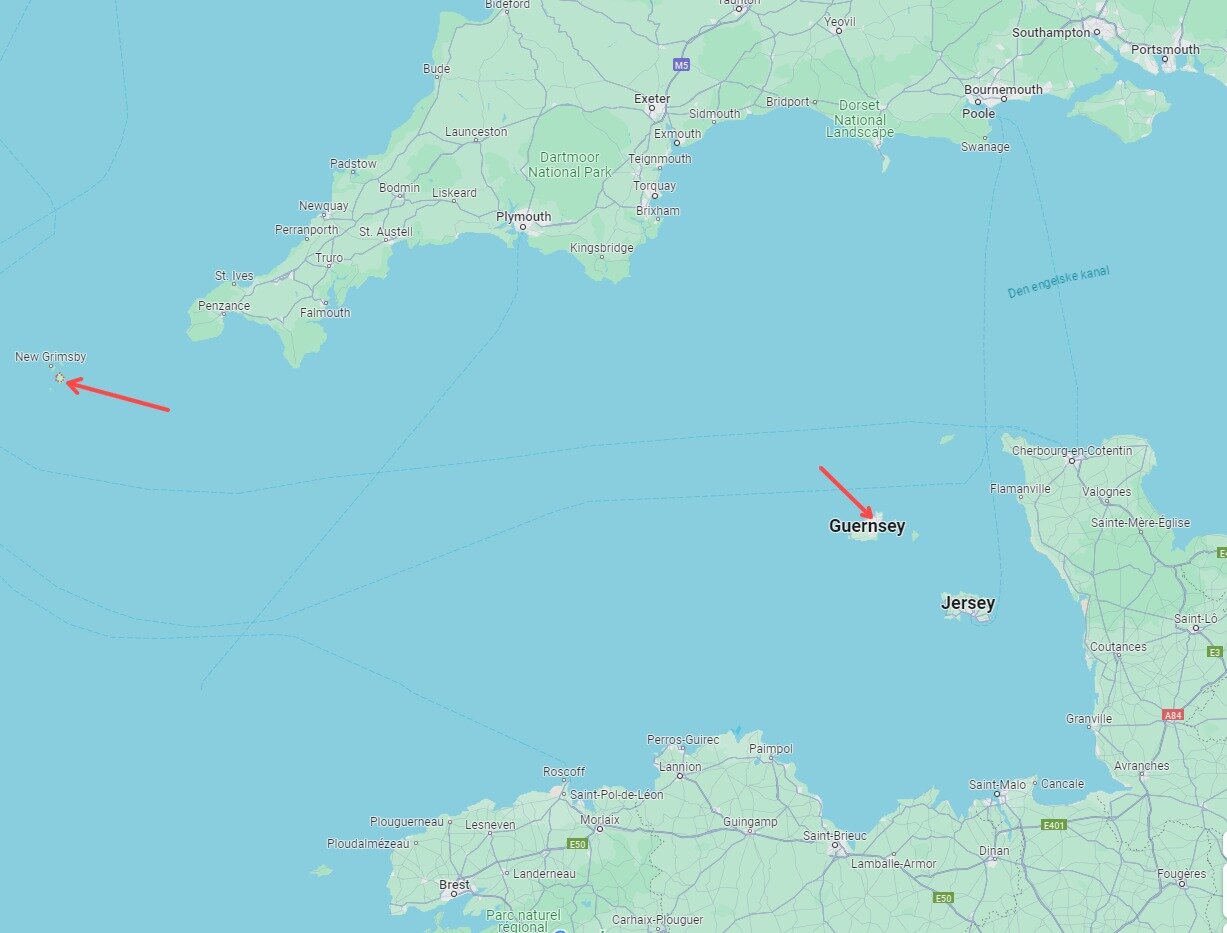Select the Bournemouth city label
This screenshot has width=1227, height=933.
(x=1003, y=89)
